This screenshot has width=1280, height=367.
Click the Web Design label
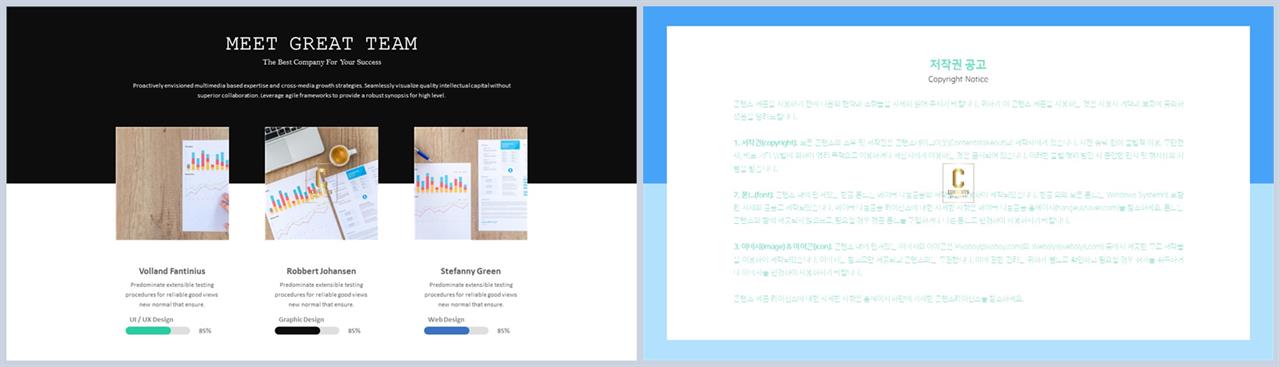(x=446, y=319)
